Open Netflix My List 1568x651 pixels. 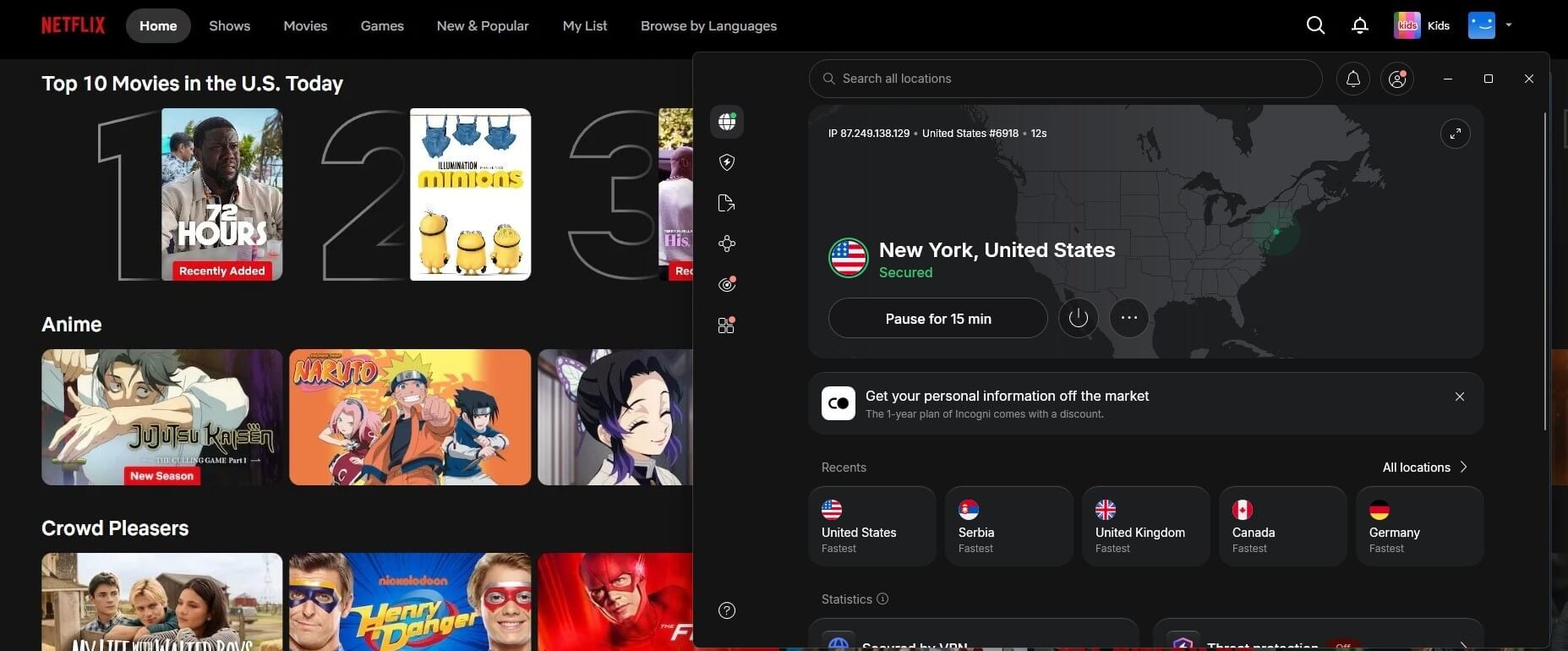[x=585, y=26]
